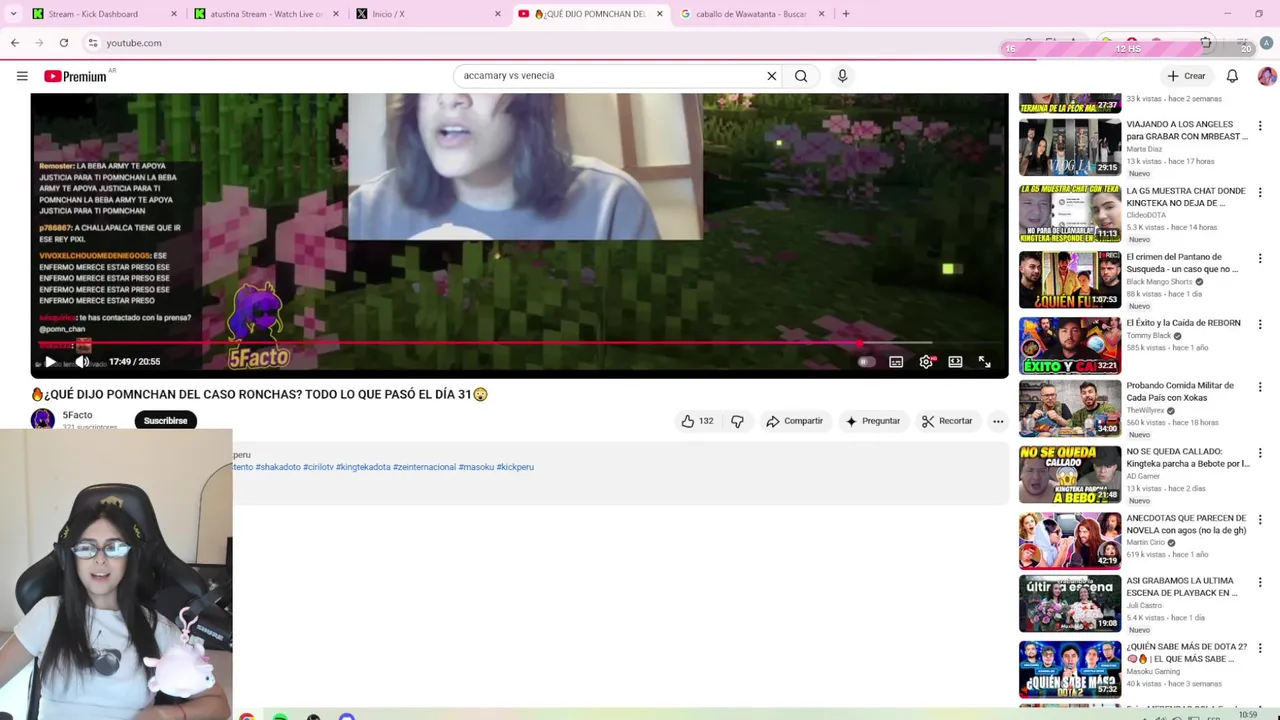Open El Éxito y la Caída de REBORN thumbnail
The height and width of the screenshot is (720, 1280).
click(1070, 346)
